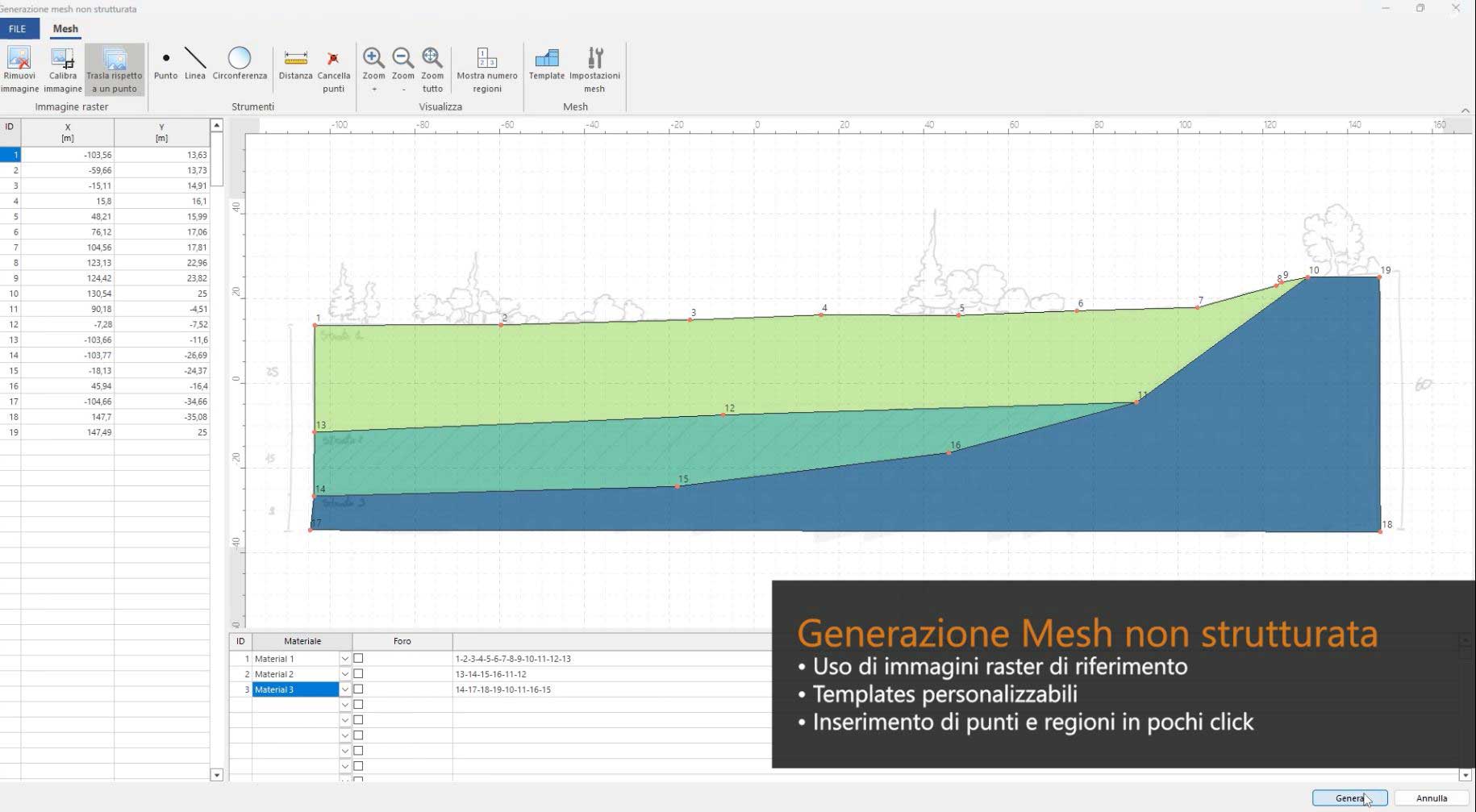Expand the Material 1 materiale selector
Image resolution: width=1476 pixels, height=812 pixels.
(344, 658)
